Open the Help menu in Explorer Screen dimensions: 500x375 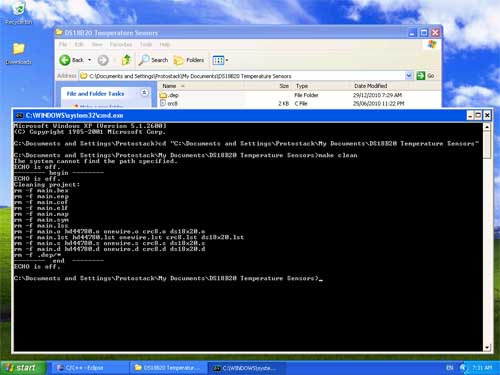tap(165, 44)
